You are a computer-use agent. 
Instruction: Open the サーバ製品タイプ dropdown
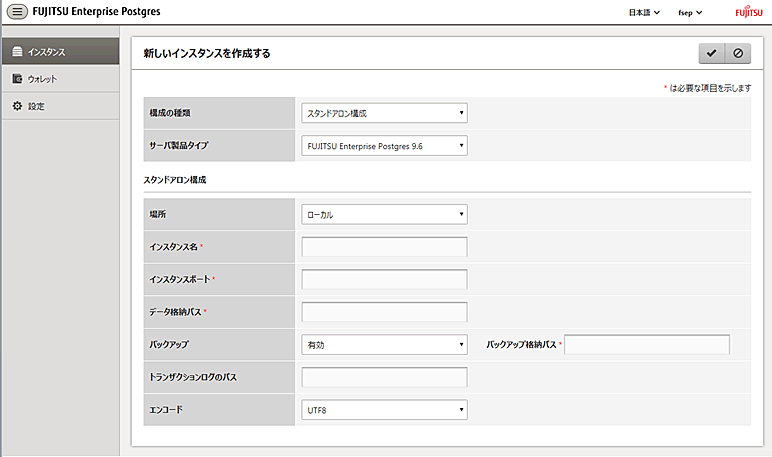[x=384, y=146]
